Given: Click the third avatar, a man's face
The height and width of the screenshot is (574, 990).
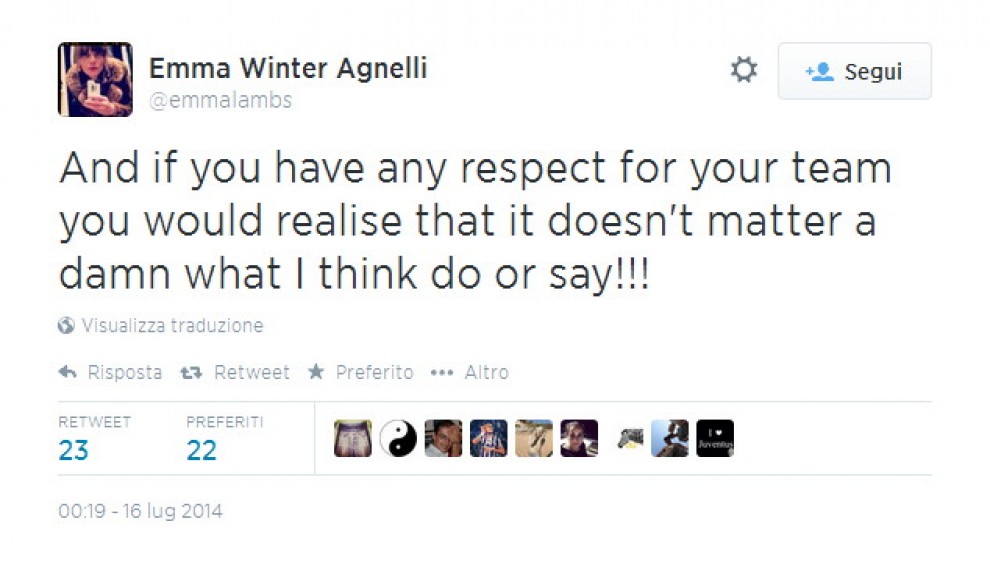Looking at the screenshot, I should (x=443, y=438).
